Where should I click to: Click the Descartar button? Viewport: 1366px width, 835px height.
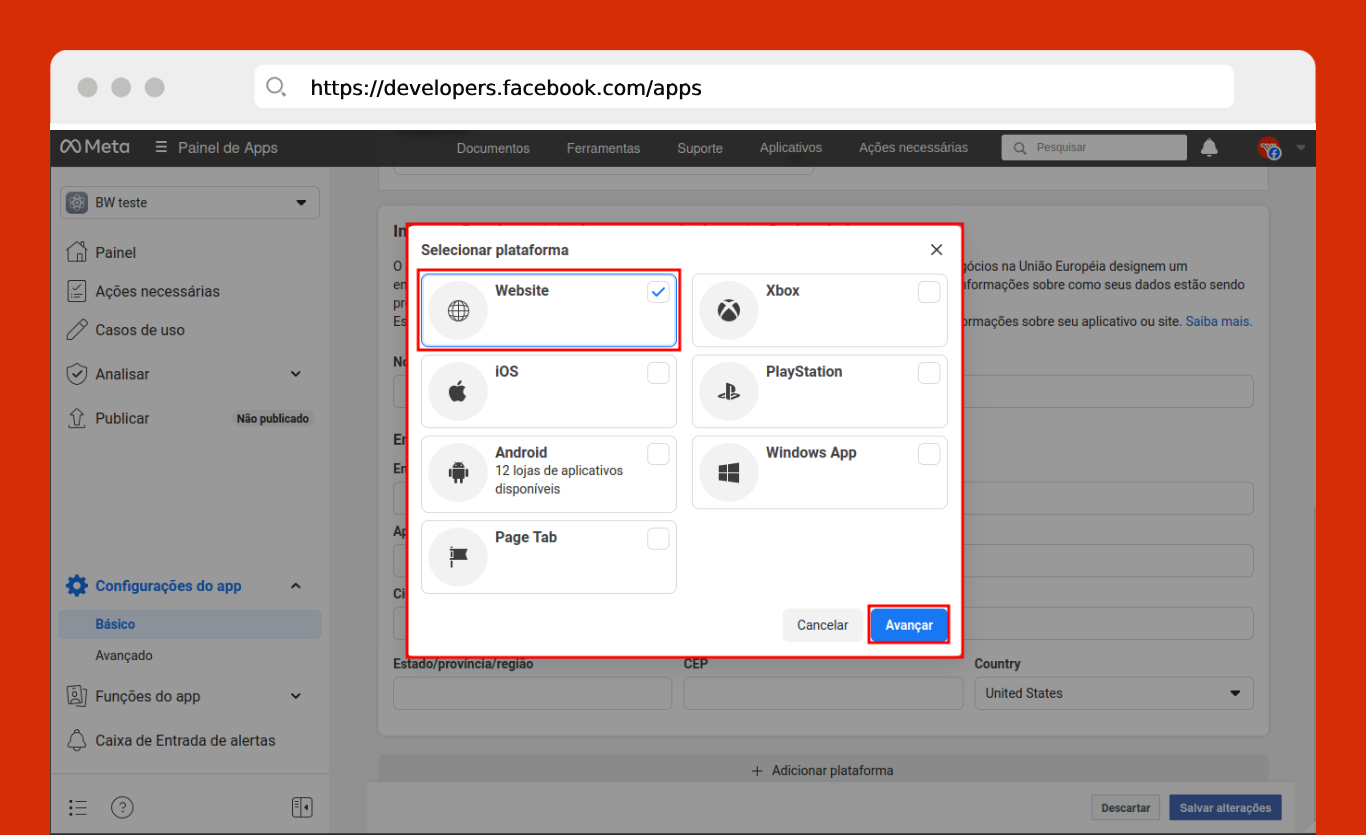1126,808
